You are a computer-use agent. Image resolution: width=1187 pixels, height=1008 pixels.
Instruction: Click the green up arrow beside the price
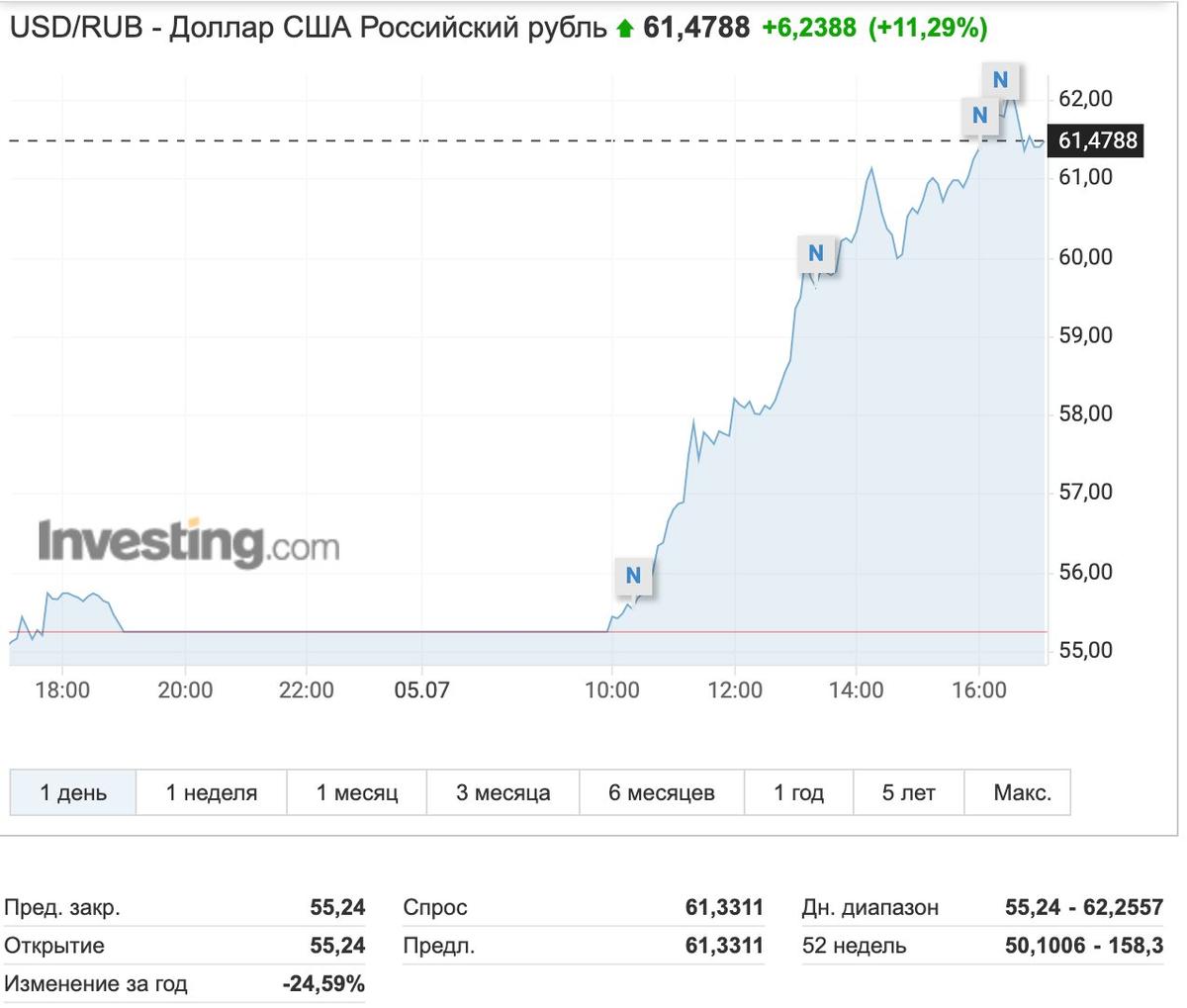[x=624, y=30]
